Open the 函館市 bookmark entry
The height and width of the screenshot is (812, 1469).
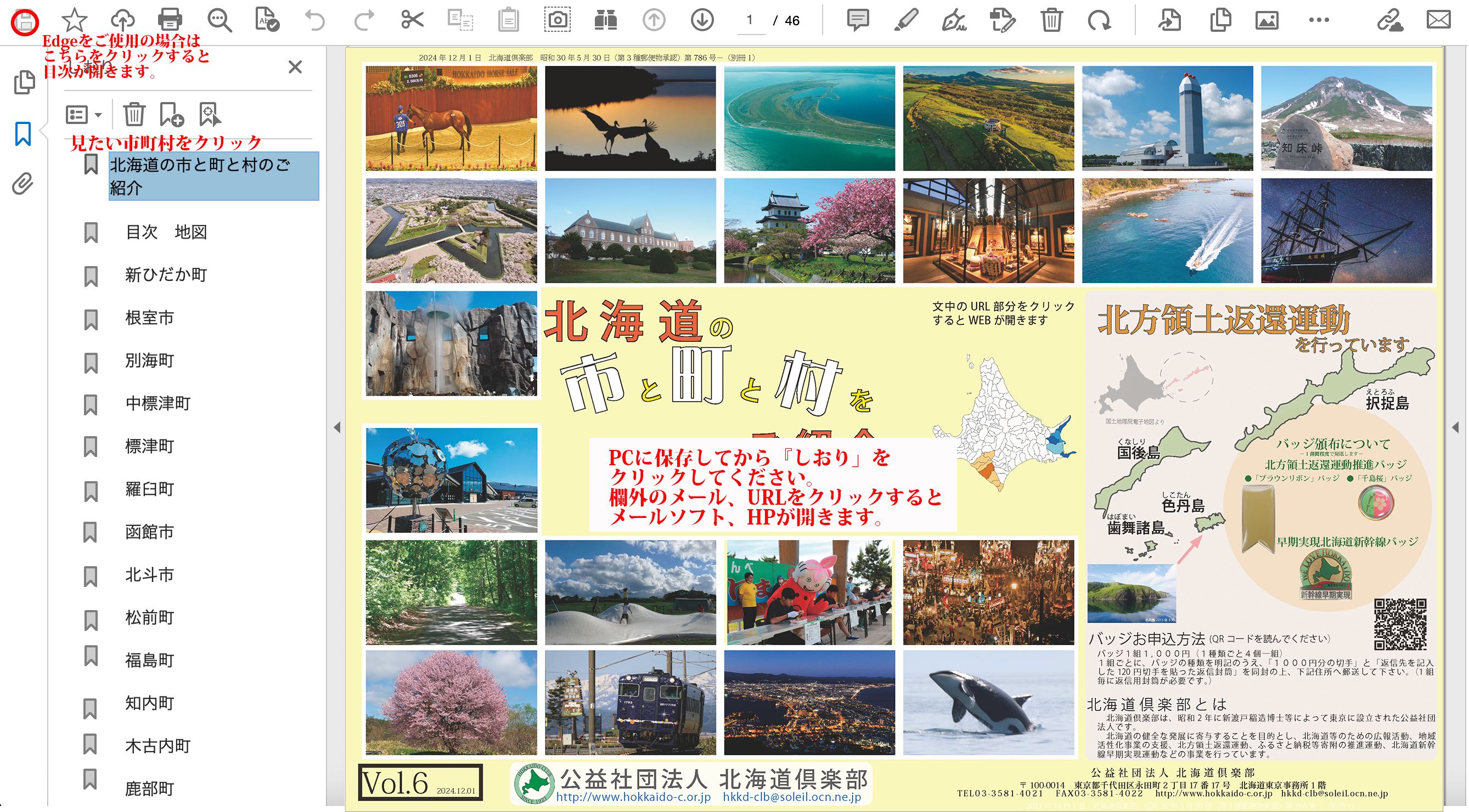(x=149, y=532)
